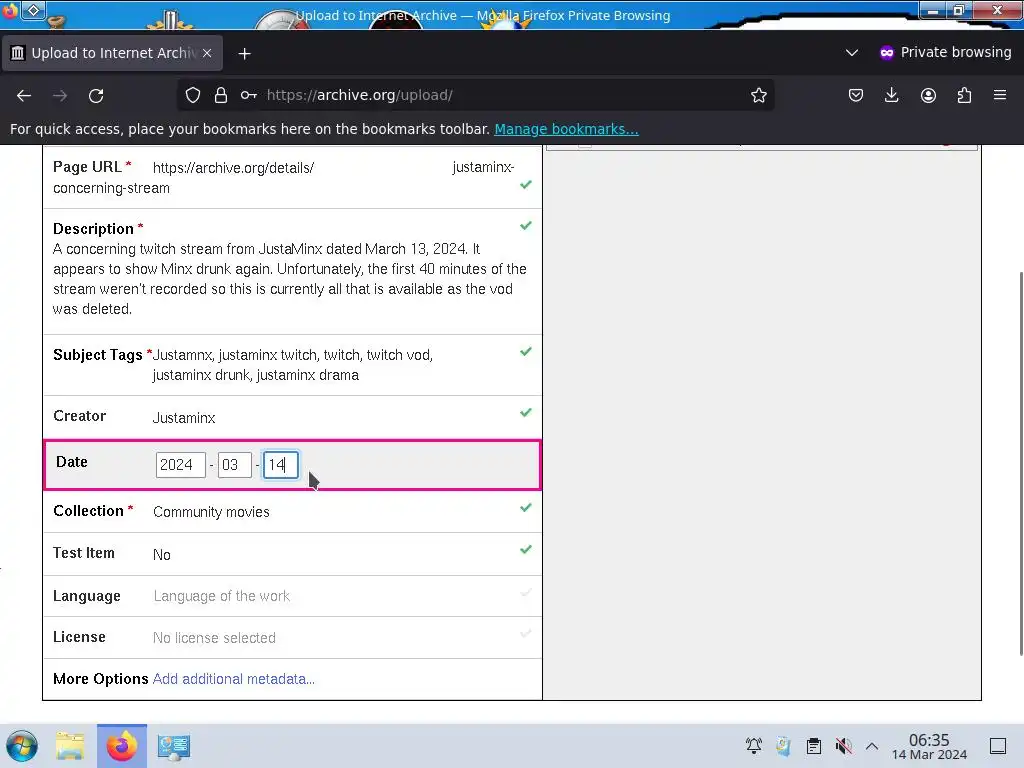This screenshot has height=768, width=1024.
Task: Save page to Pocket
Action: click(x=856, y=95)
